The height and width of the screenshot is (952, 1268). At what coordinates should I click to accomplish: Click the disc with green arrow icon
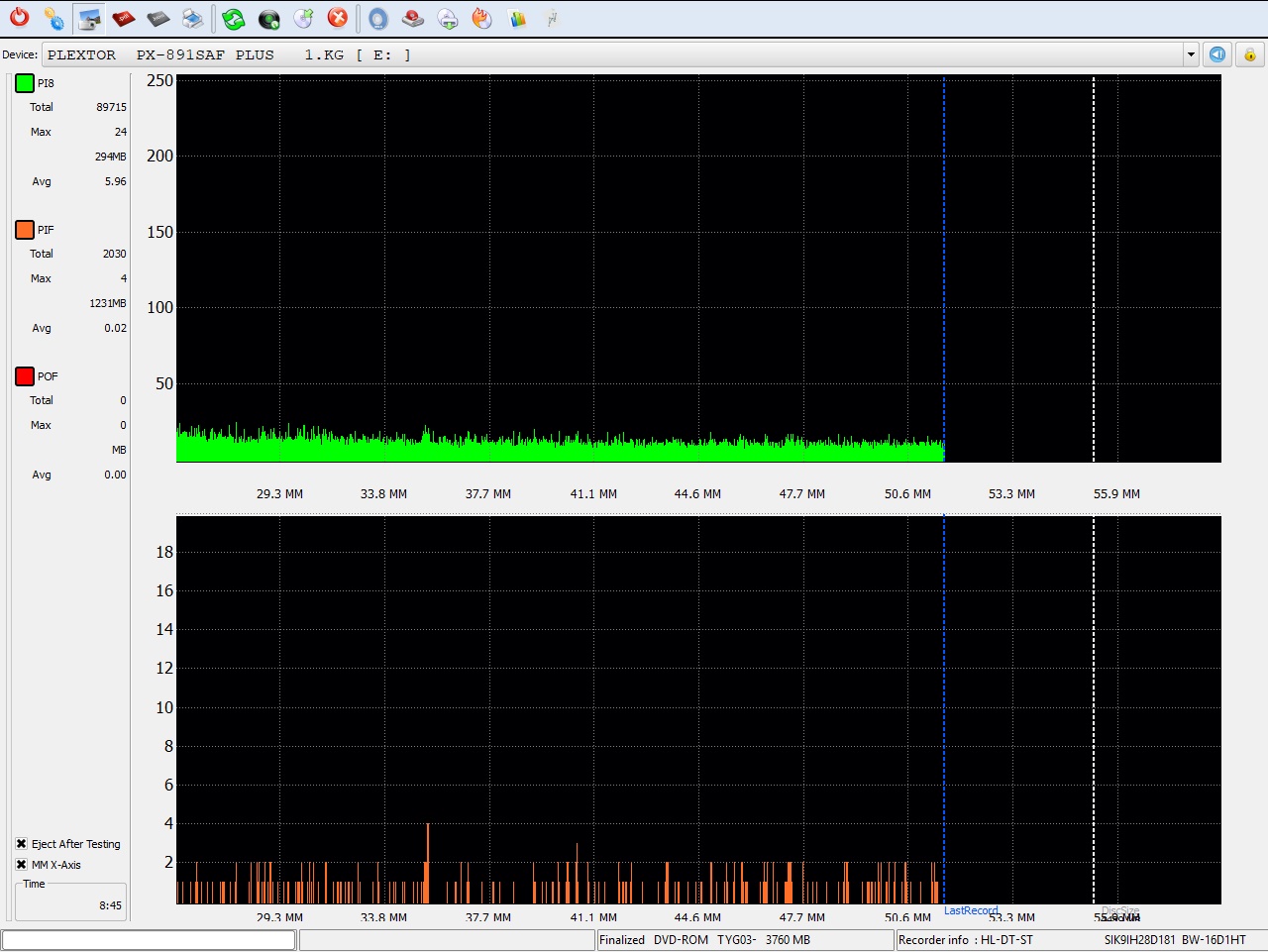pos(303,18)
